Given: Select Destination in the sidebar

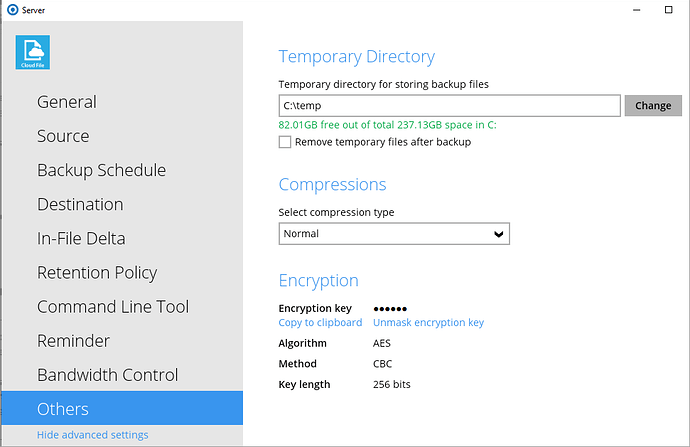Looking at the screenshot, I should click(x=80, y=204).
